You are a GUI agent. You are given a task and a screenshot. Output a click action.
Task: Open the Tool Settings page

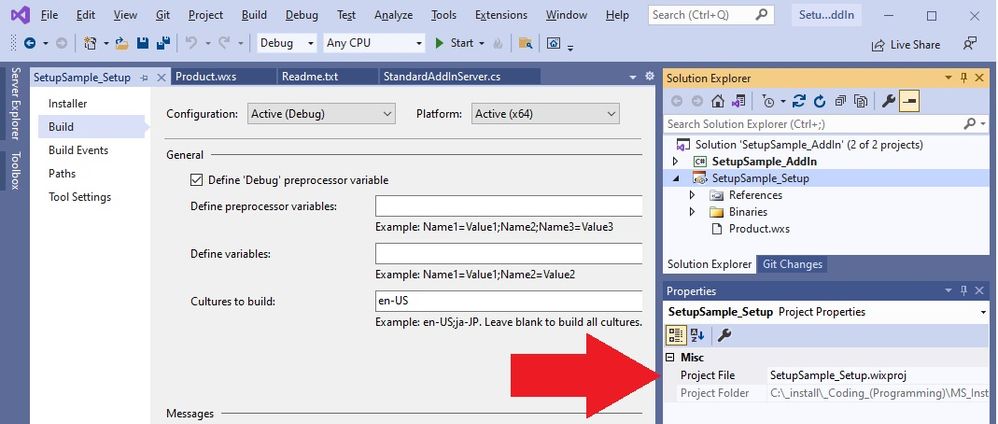click(x=80, y=197)
